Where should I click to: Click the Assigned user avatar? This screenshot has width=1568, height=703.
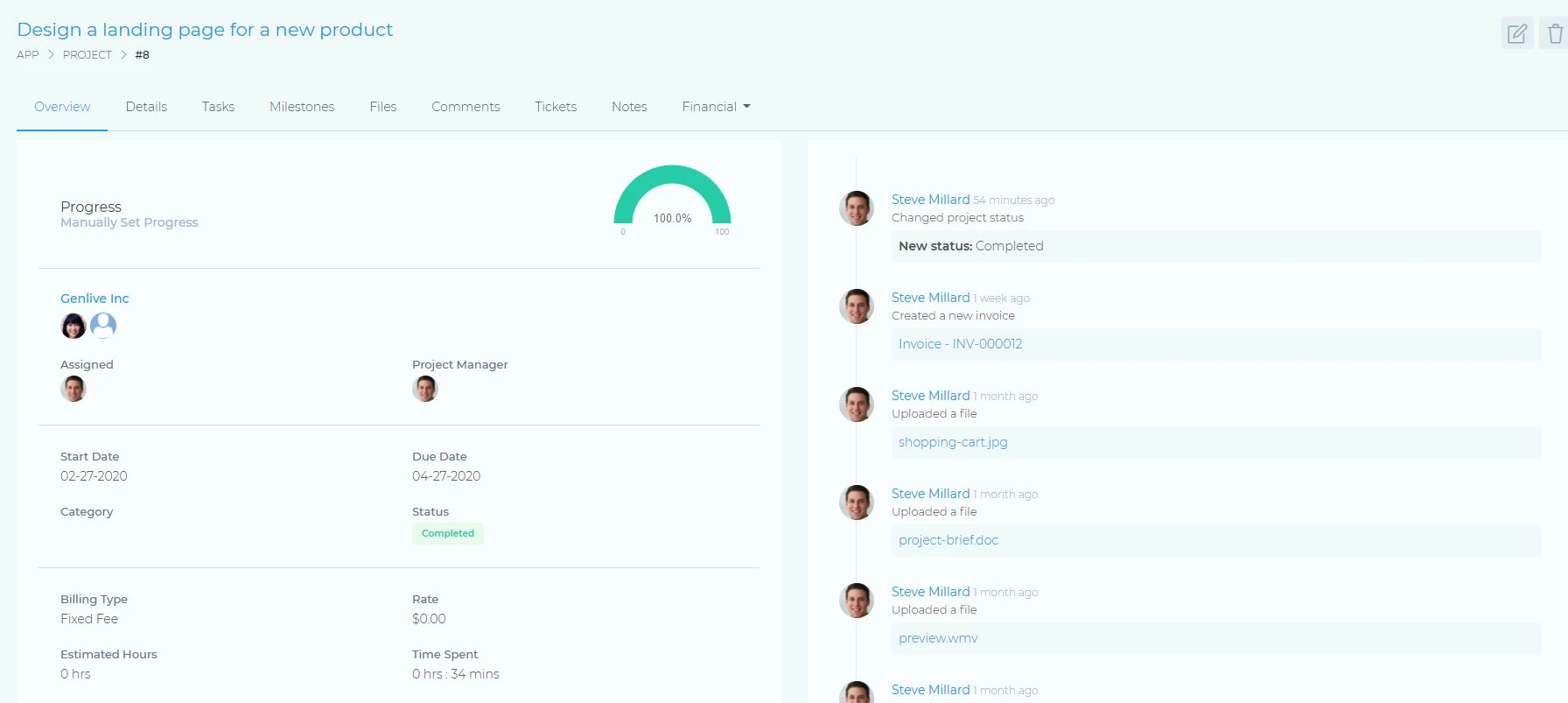73,389
